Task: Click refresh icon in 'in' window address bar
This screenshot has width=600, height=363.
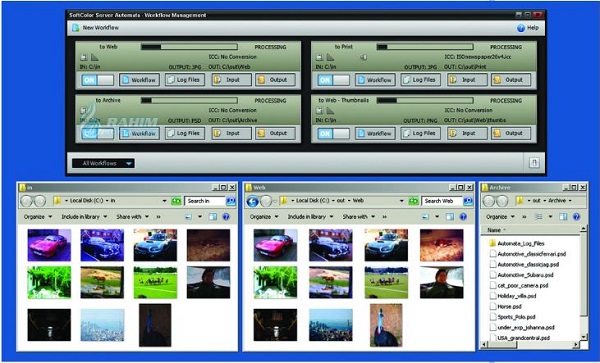Action: point(176,201)
